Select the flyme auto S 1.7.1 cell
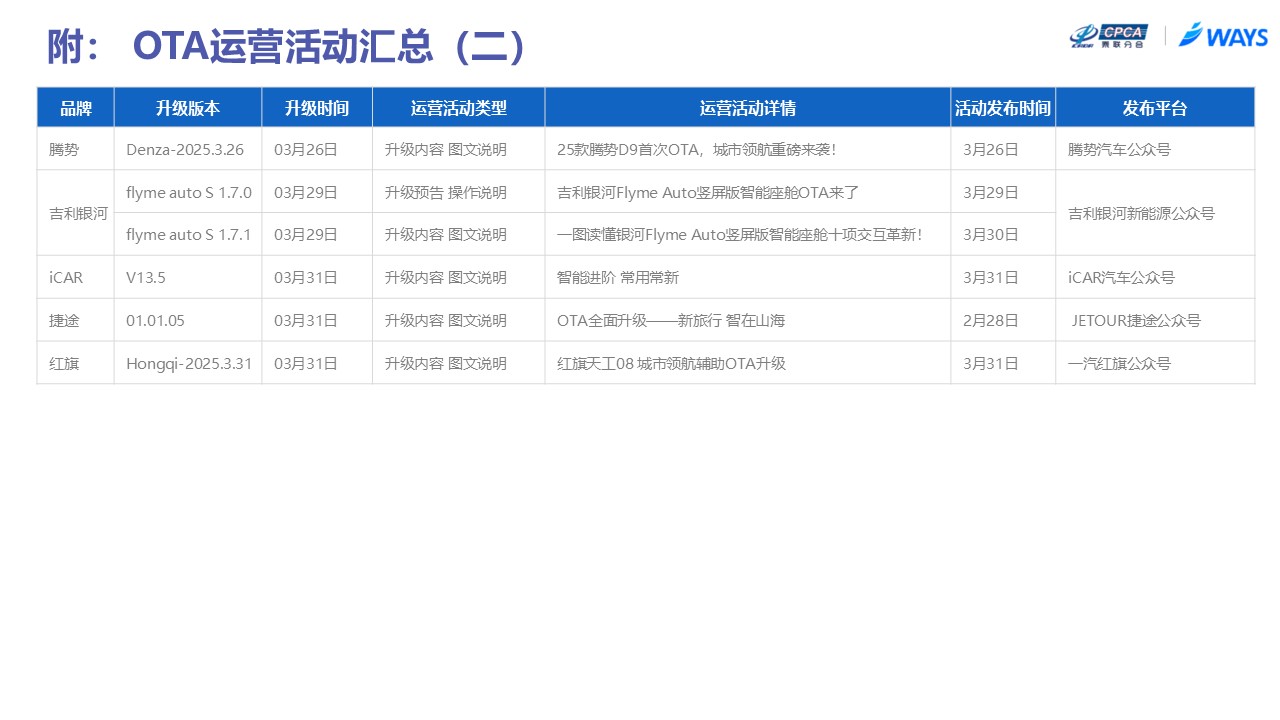Image resolution: width=1280 pixels, height=720 pixels. tap(188, 234)
